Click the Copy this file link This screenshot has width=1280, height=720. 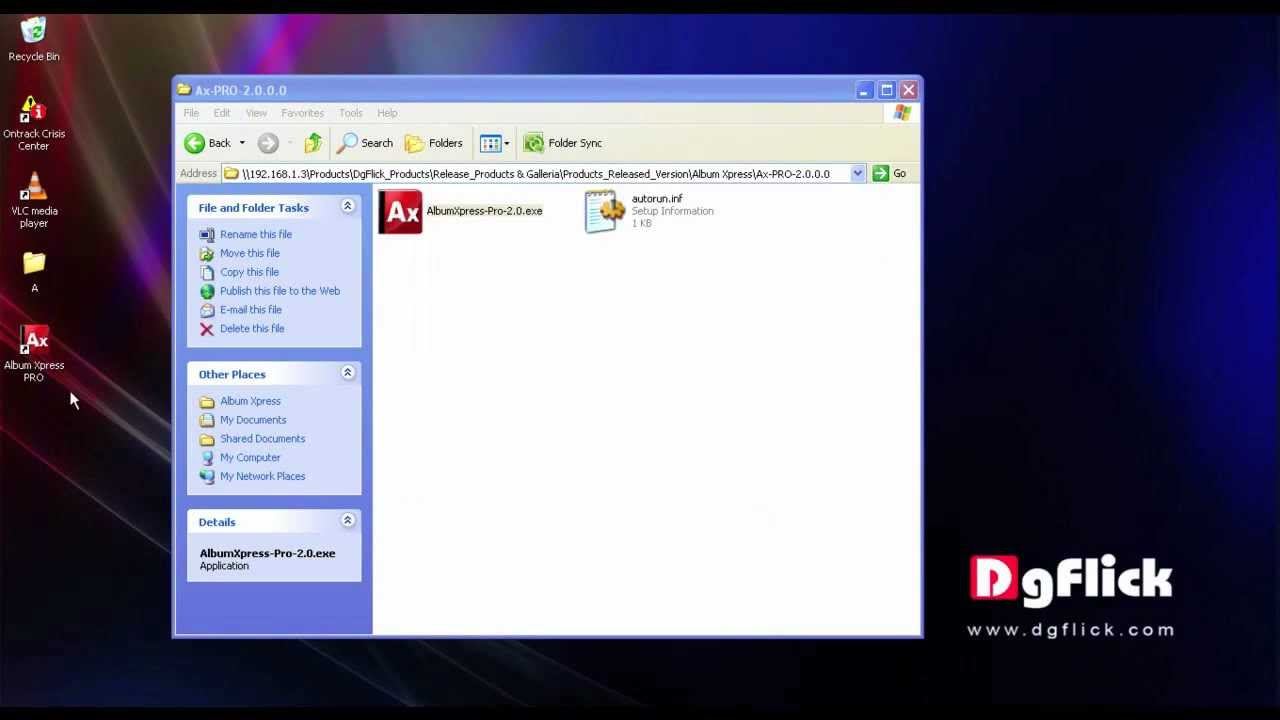click(x=249, y=272)
